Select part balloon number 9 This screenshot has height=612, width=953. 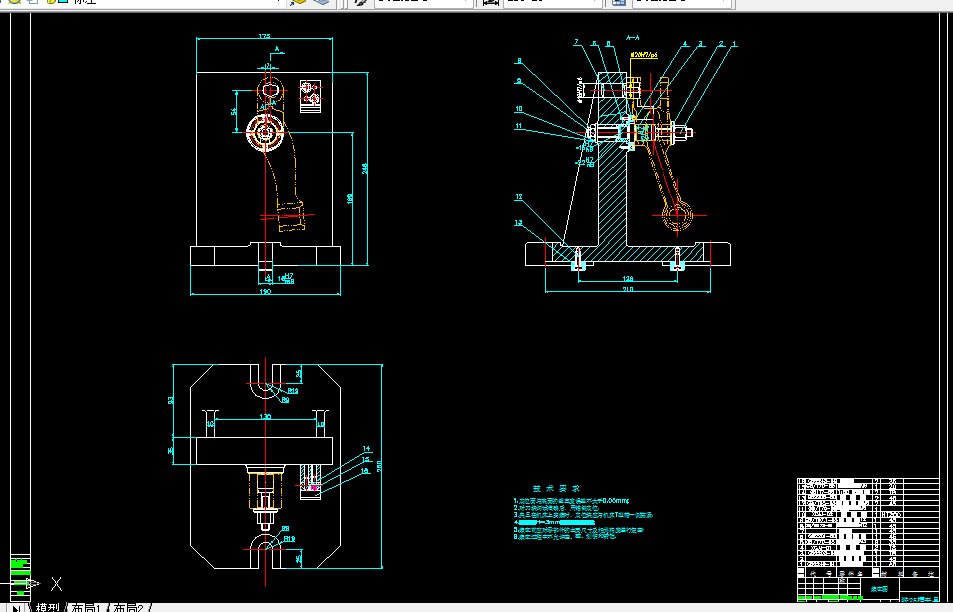click(x=518, y=81)
